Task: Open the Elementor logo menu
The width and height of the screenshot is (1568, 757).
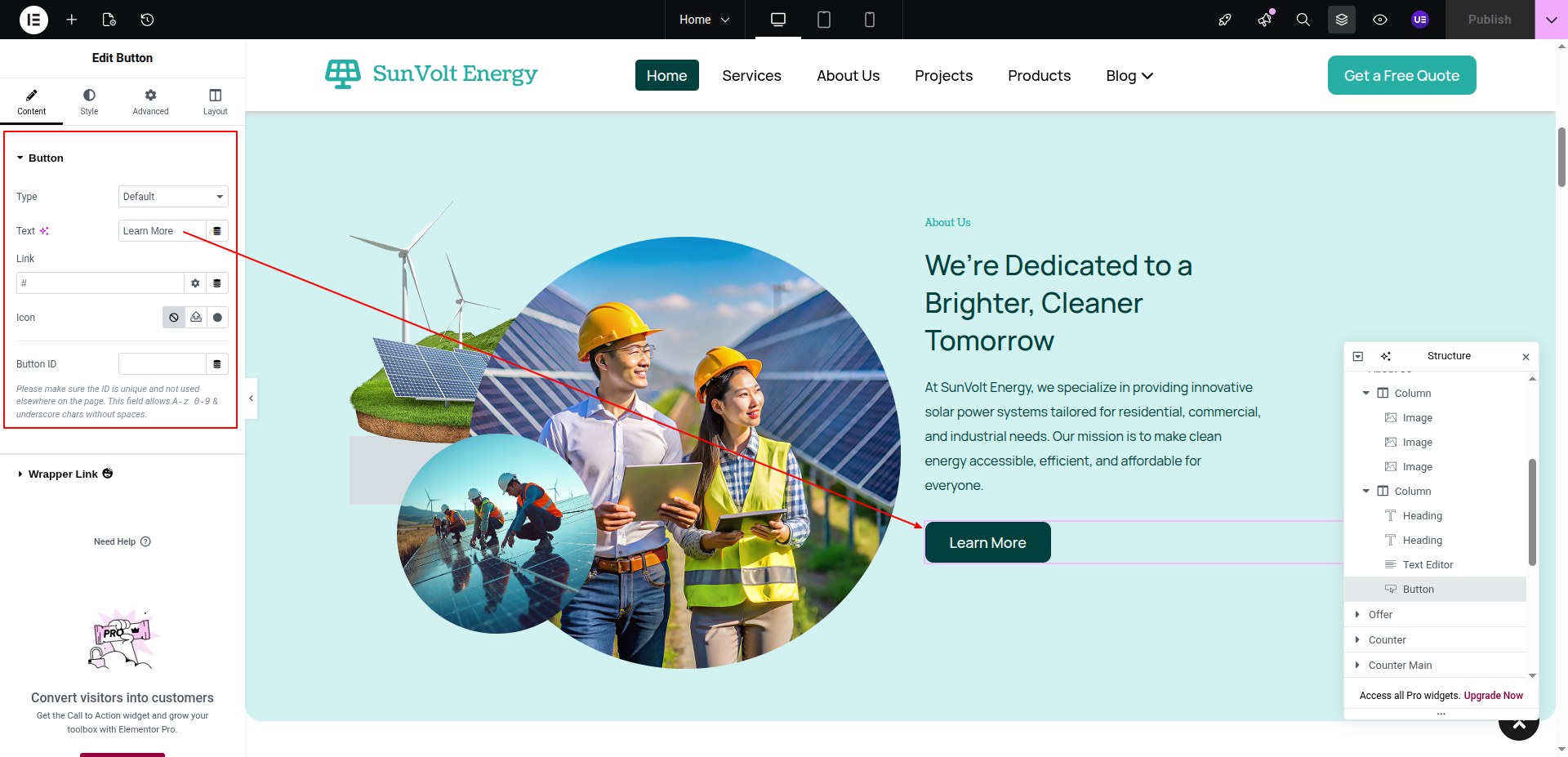Action: click(33, 20)
